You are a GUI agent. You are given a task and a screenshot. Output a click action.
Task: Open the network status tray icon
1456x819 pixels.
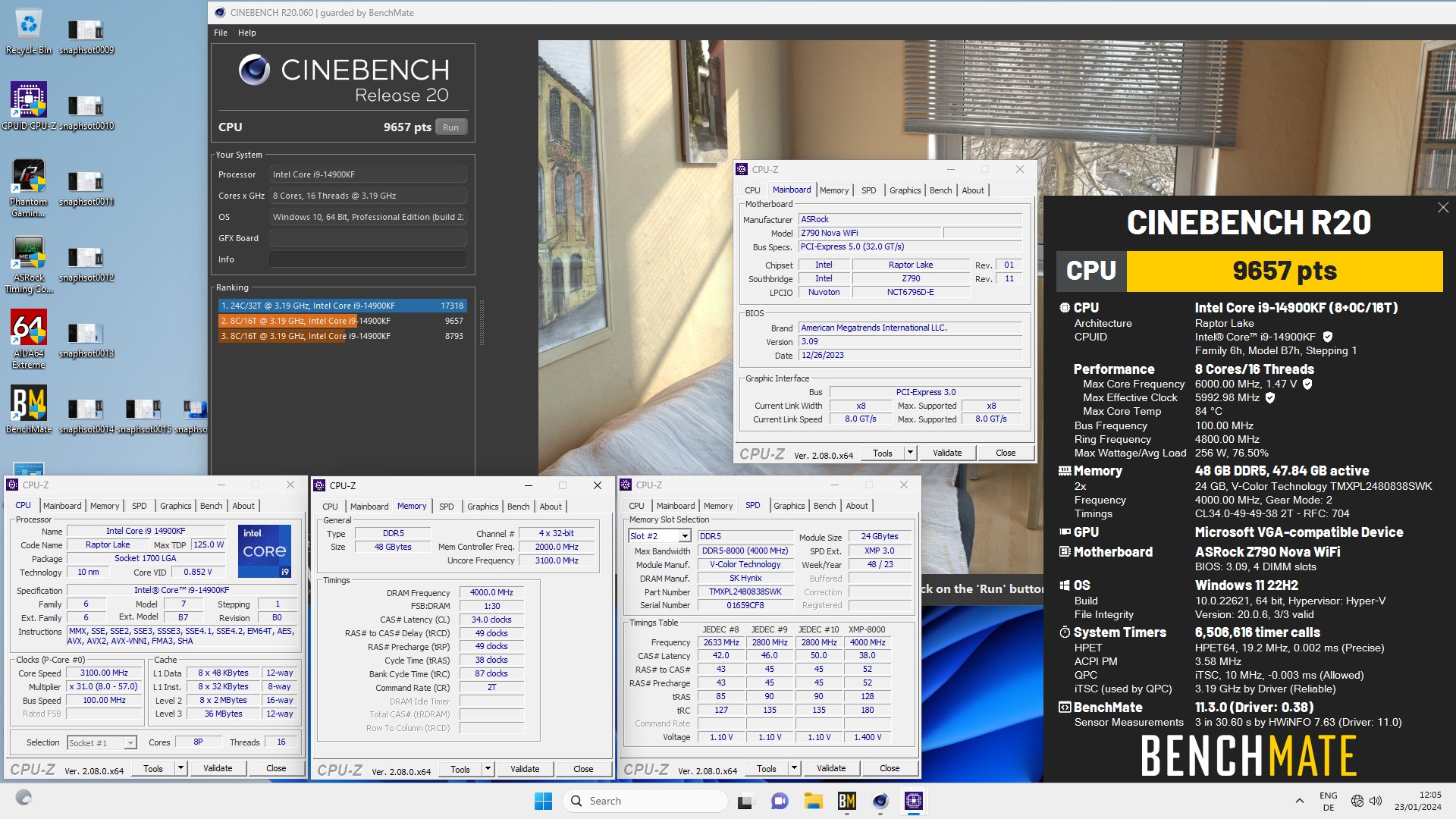(1357, 801)
